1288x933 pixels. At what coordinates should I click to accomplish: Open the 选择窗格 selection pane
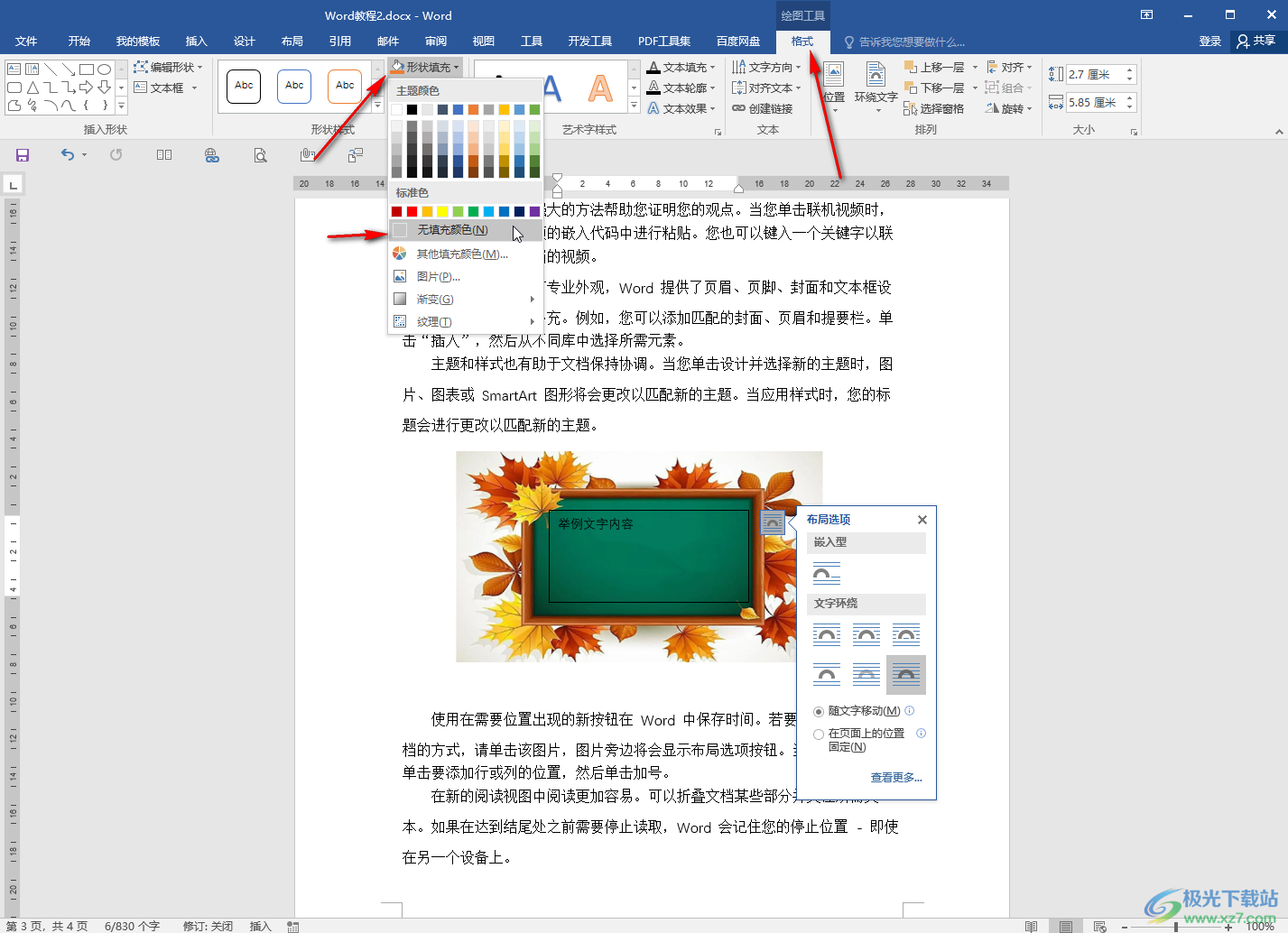tap(934, 108)
